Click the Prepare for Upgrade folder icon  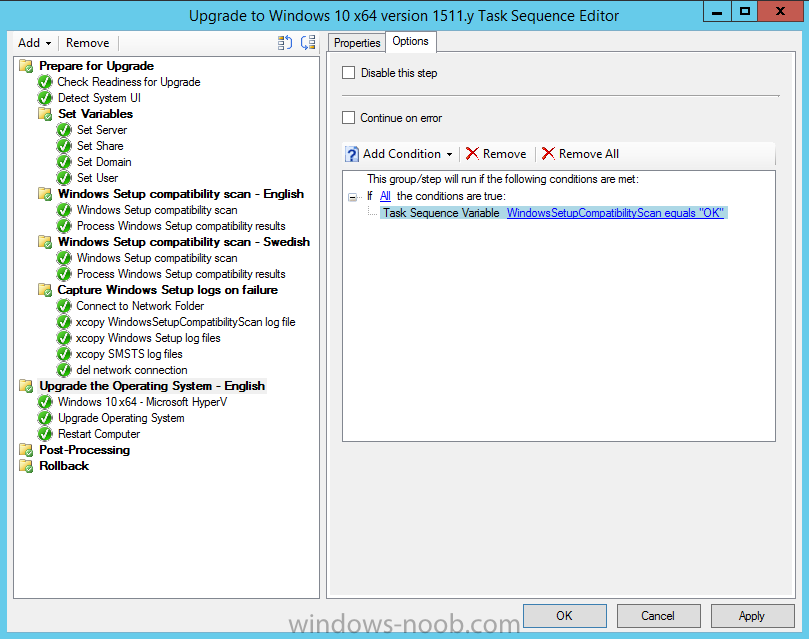click(x=26, y=66)
